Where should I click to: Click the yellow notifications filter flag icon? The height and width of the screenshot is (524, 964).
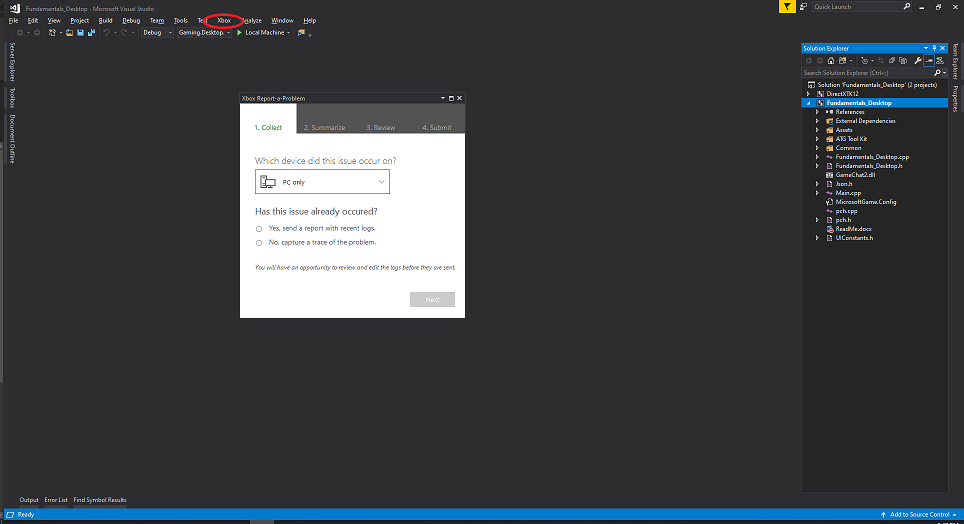point(787,7)
